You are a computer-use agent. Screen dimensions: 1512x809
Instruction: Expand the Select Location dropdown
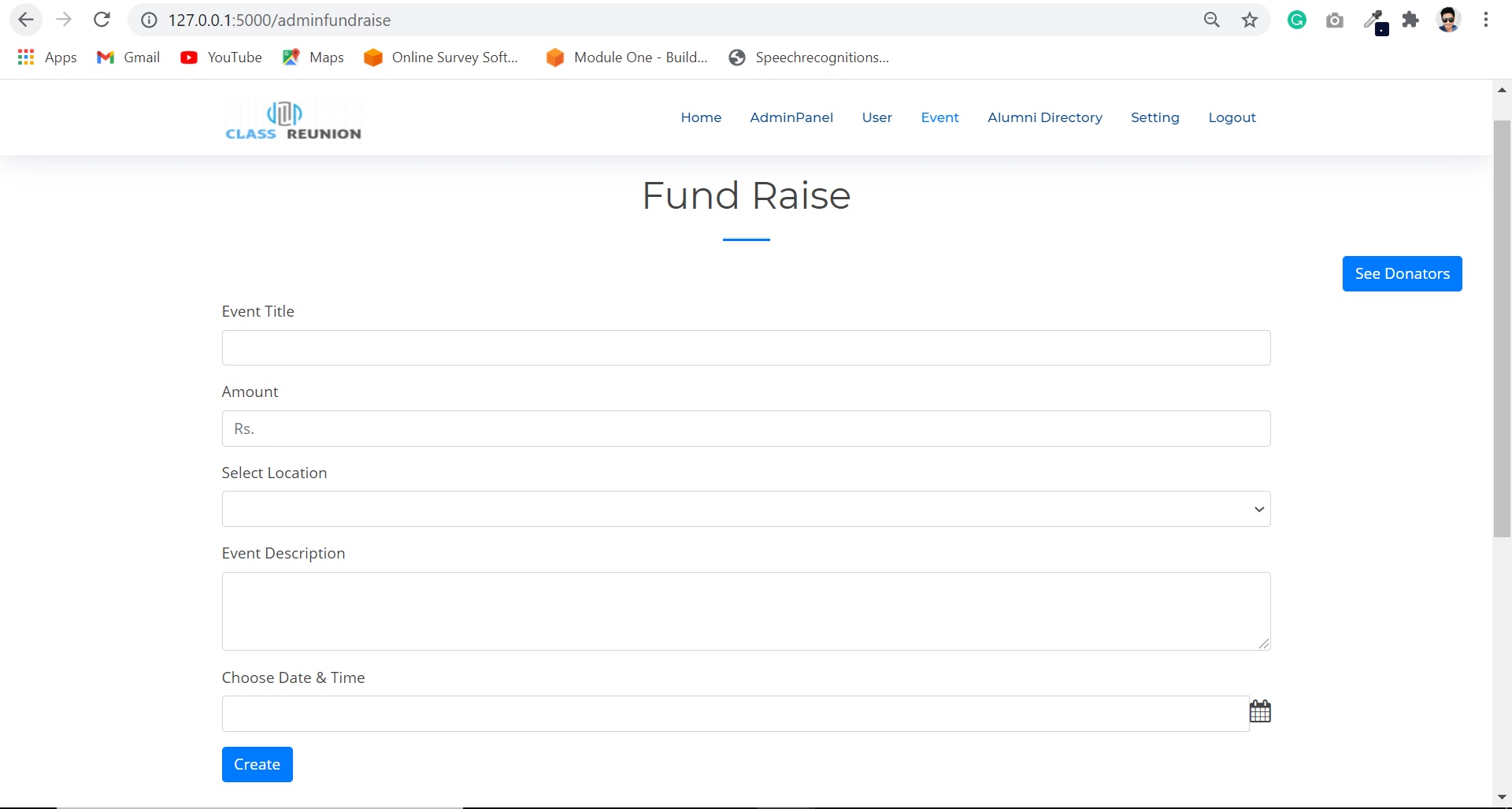pyautogui.click(x=746, y=509)
